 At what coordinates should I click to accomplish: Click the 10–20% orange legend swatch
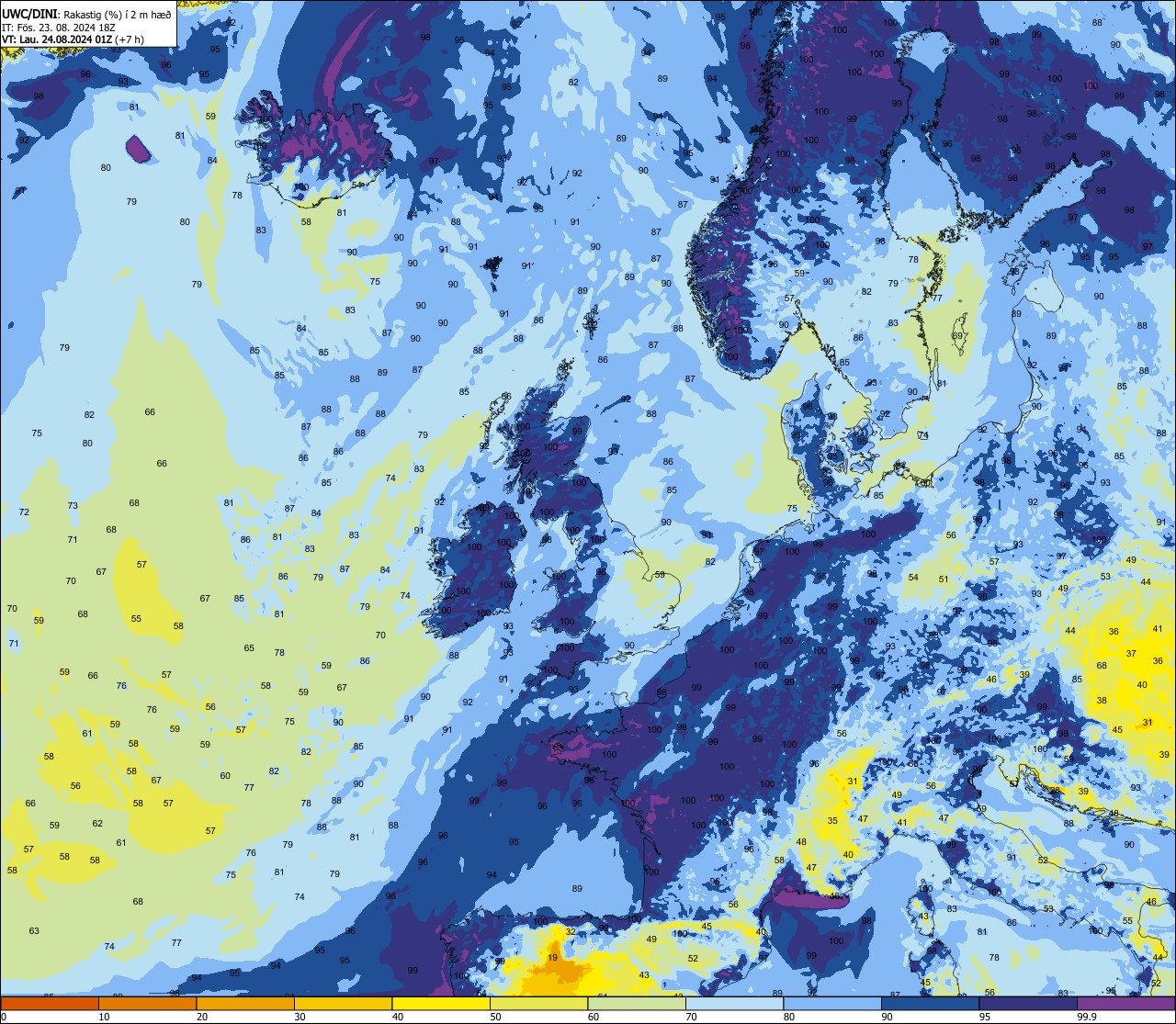(x=147, y=1004)
